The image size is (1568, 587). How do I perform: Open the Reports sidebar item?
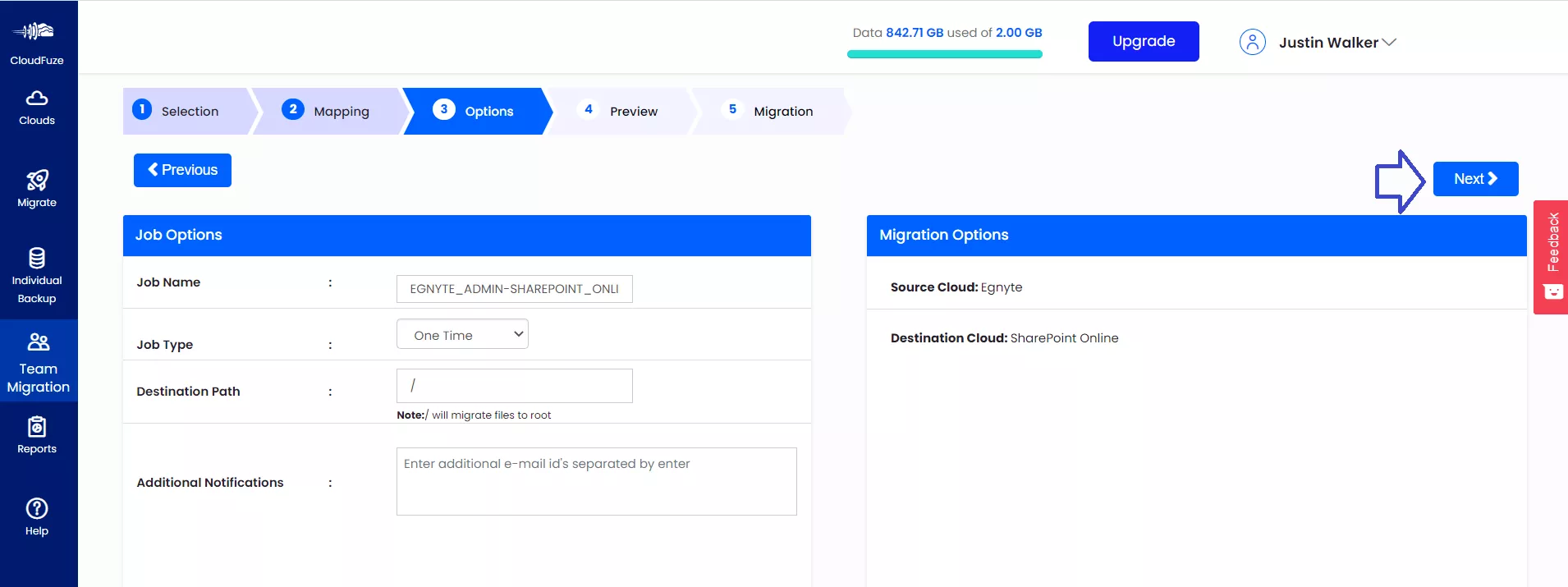(37, 436)
